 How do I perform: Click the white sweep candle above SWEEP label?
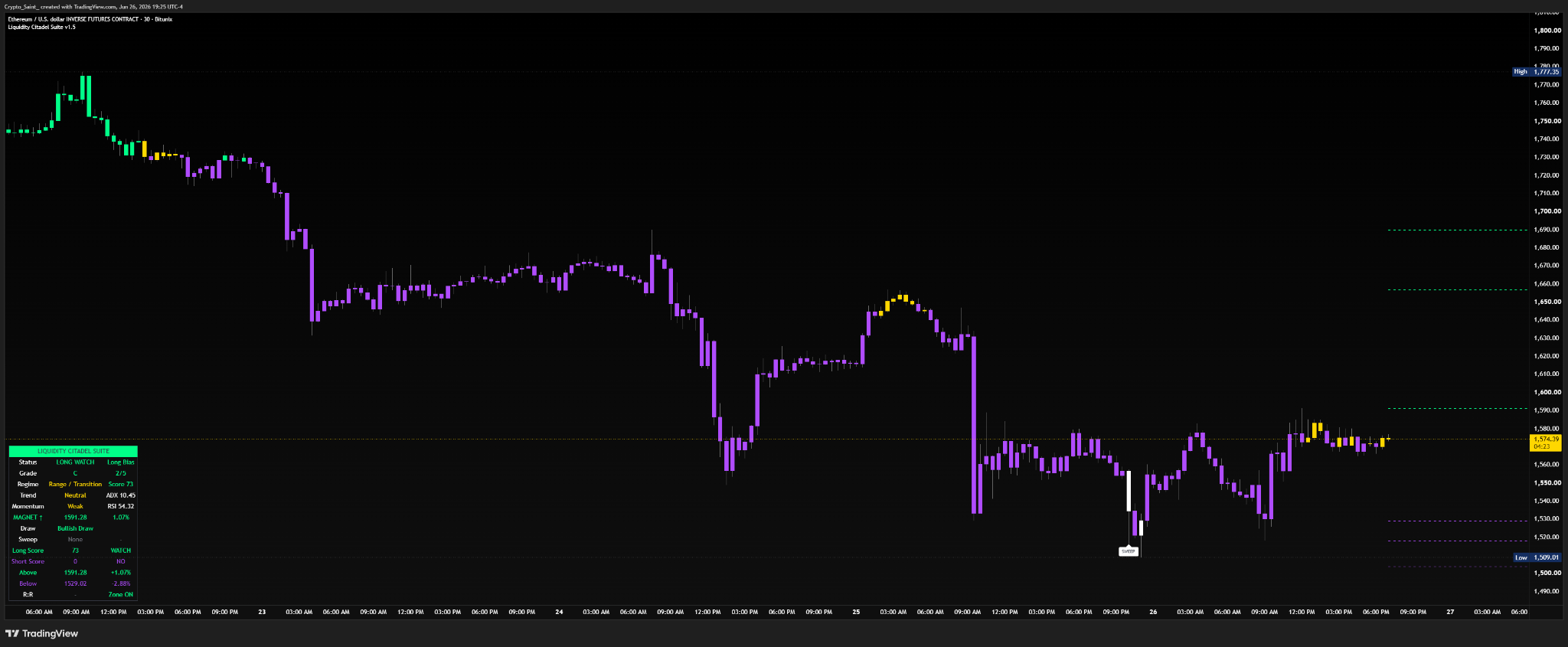[x=1129, y=491]
